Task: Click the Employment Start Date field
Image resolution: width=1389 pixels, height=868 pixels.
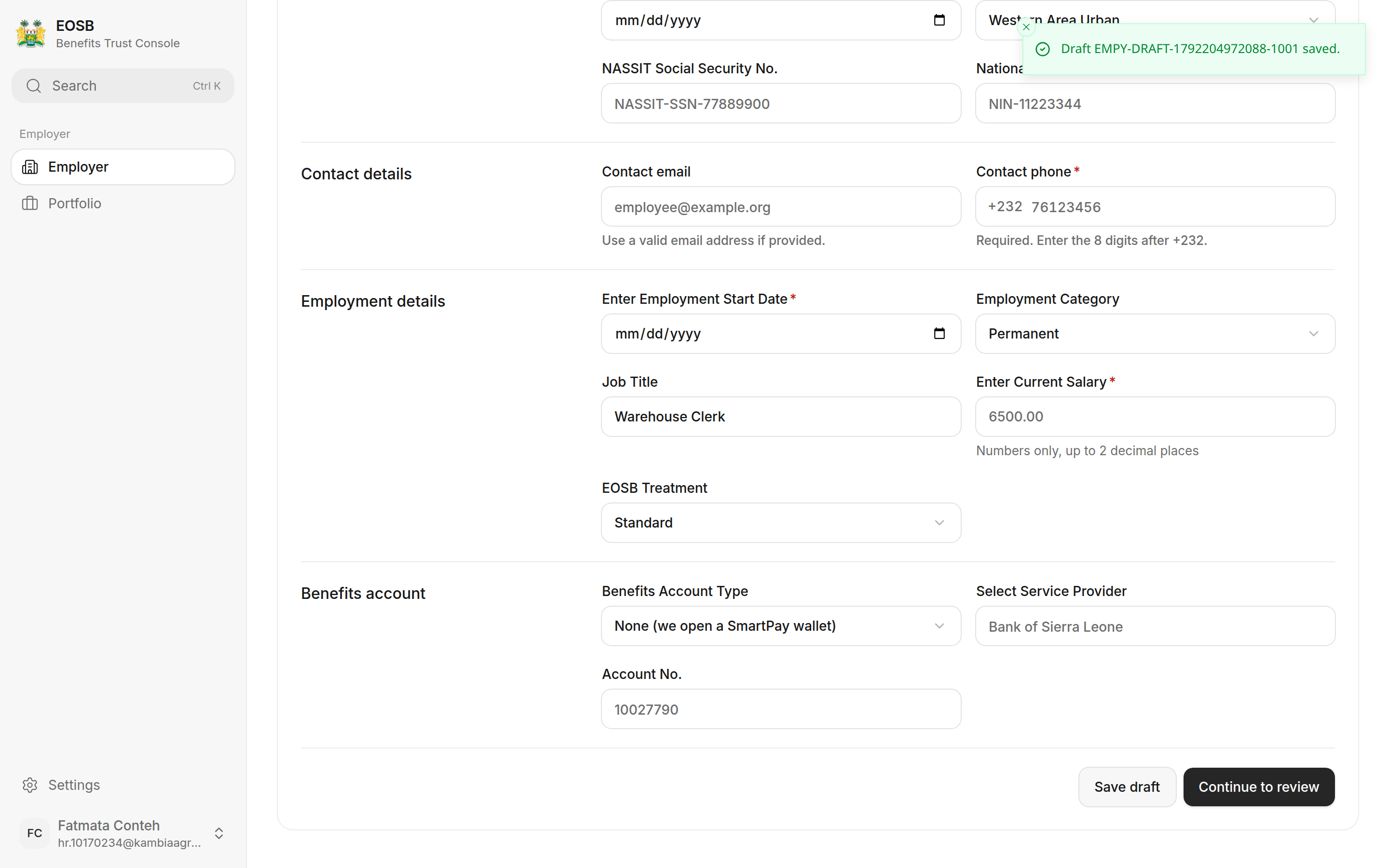Action: [x=781, y=334]
